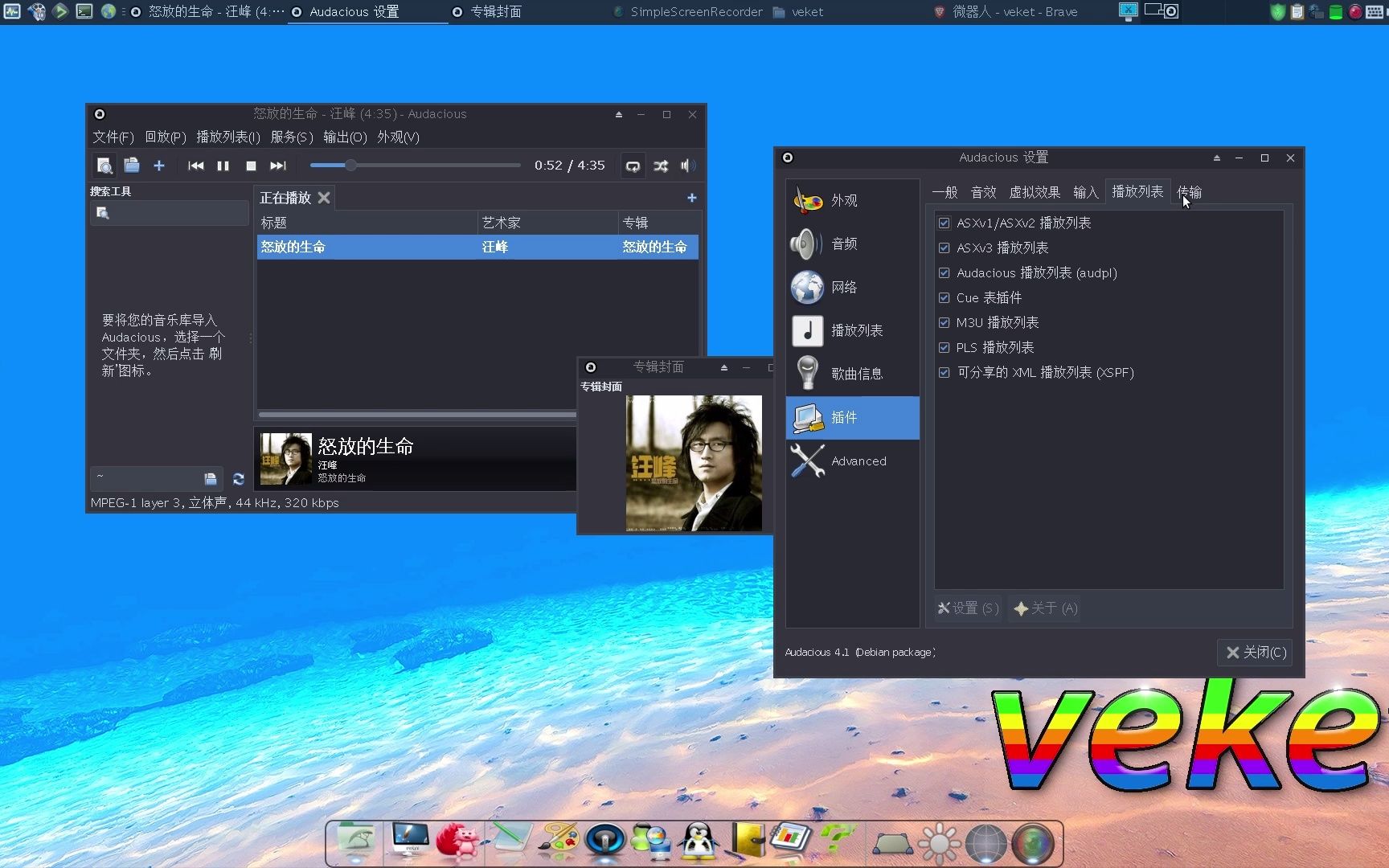The width and height of the screenshot is (1389, 868).
Task: Select 外观 category in settings sidebar
Action: click(x=852, y=200)
